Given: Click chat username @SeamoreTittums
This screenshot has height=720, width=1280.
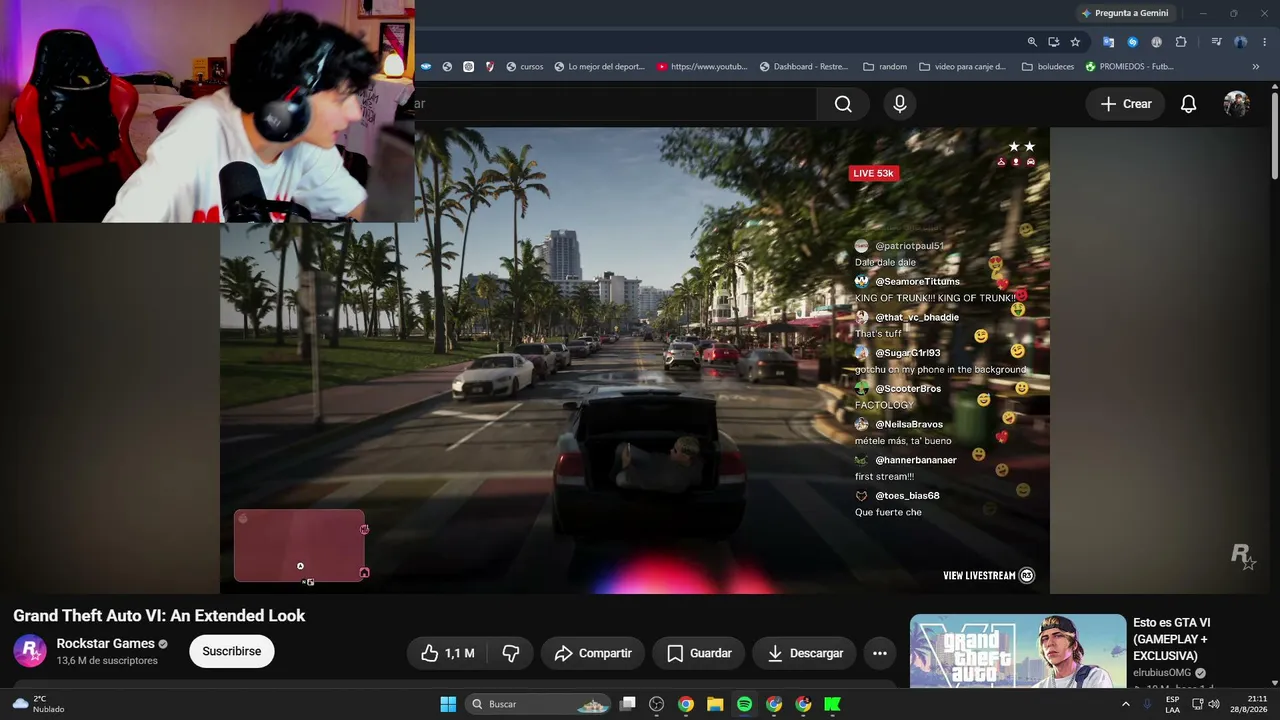Looking at the screenshot, I should coord(917,282).
